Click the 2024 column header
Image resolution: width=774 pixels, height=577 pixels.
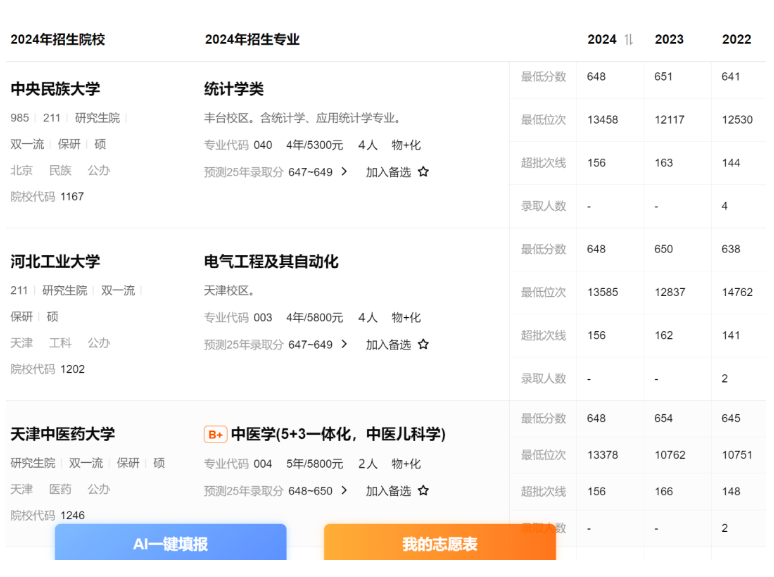tap(602, 39)
